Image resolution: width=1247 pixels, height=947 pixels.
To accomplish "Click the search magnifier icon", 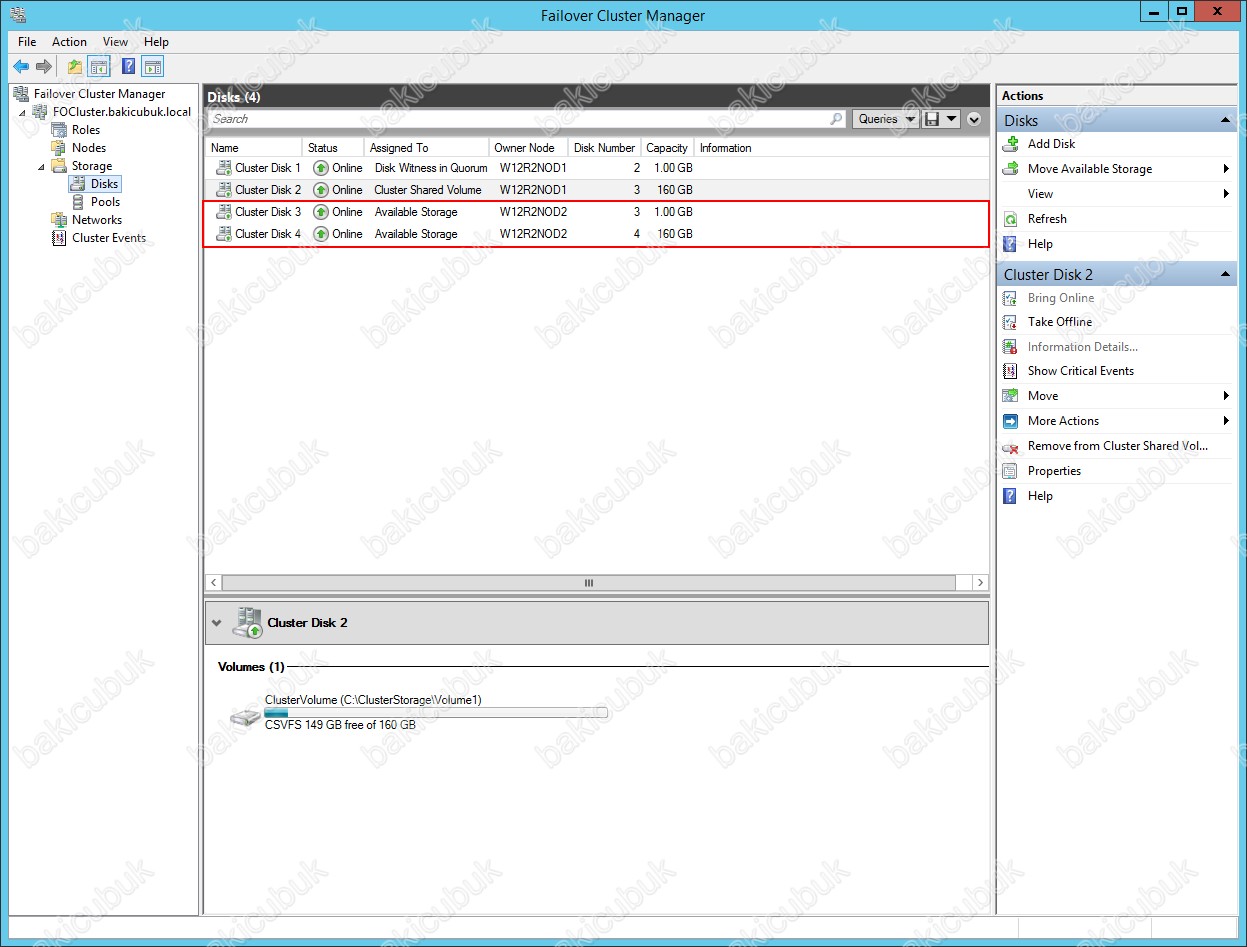I will point(837,119).
